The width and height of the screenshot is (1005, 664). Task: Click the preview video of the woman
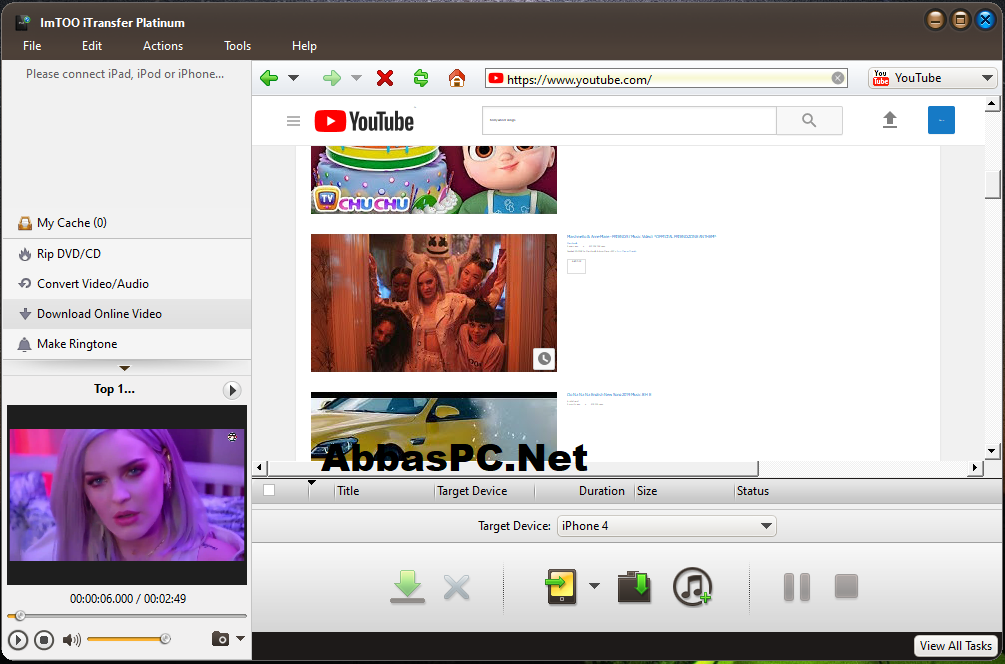click(x=127, y=495)
